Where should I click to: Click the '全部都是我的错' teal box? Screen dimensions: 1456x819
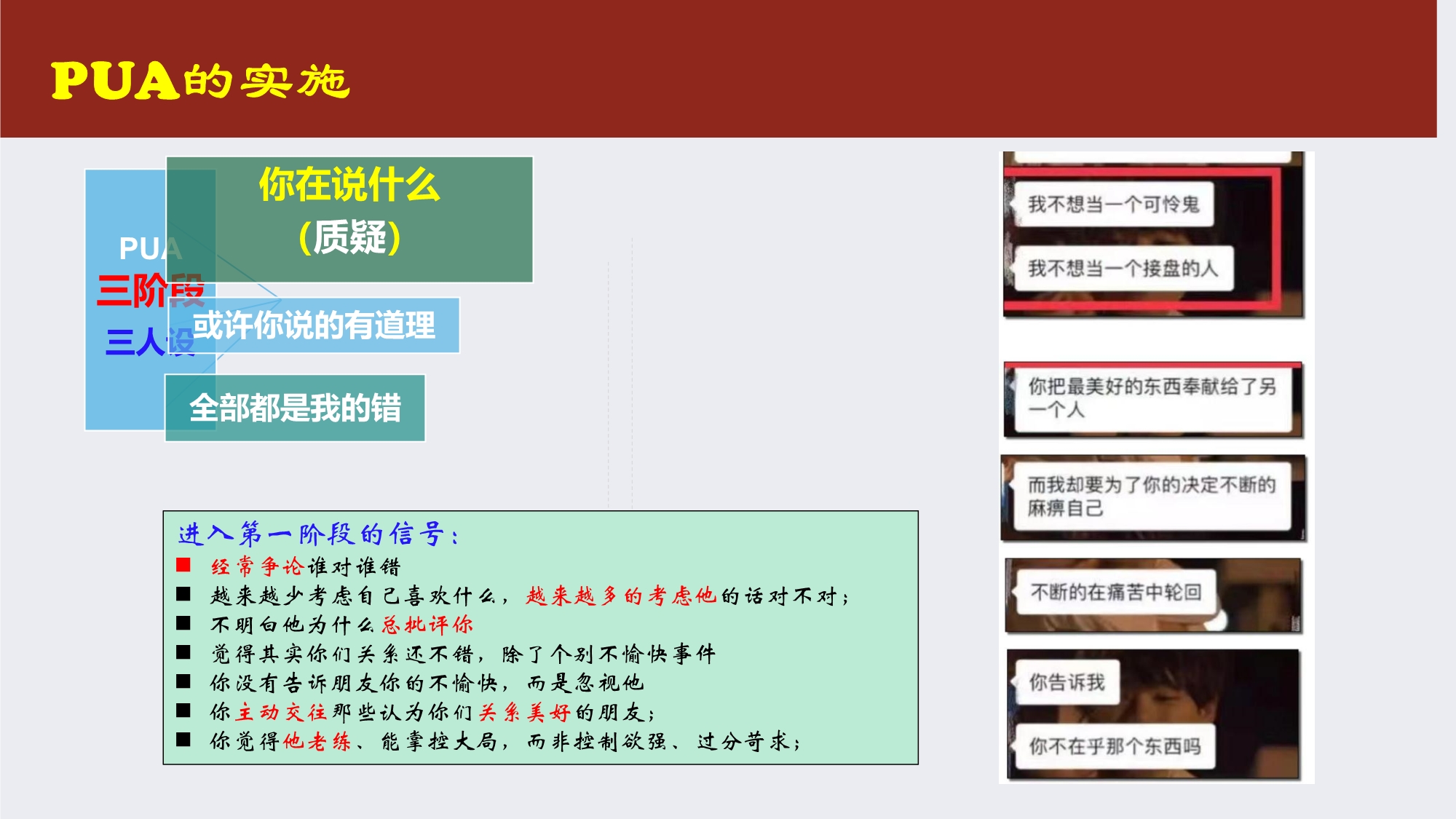[295, 408]
